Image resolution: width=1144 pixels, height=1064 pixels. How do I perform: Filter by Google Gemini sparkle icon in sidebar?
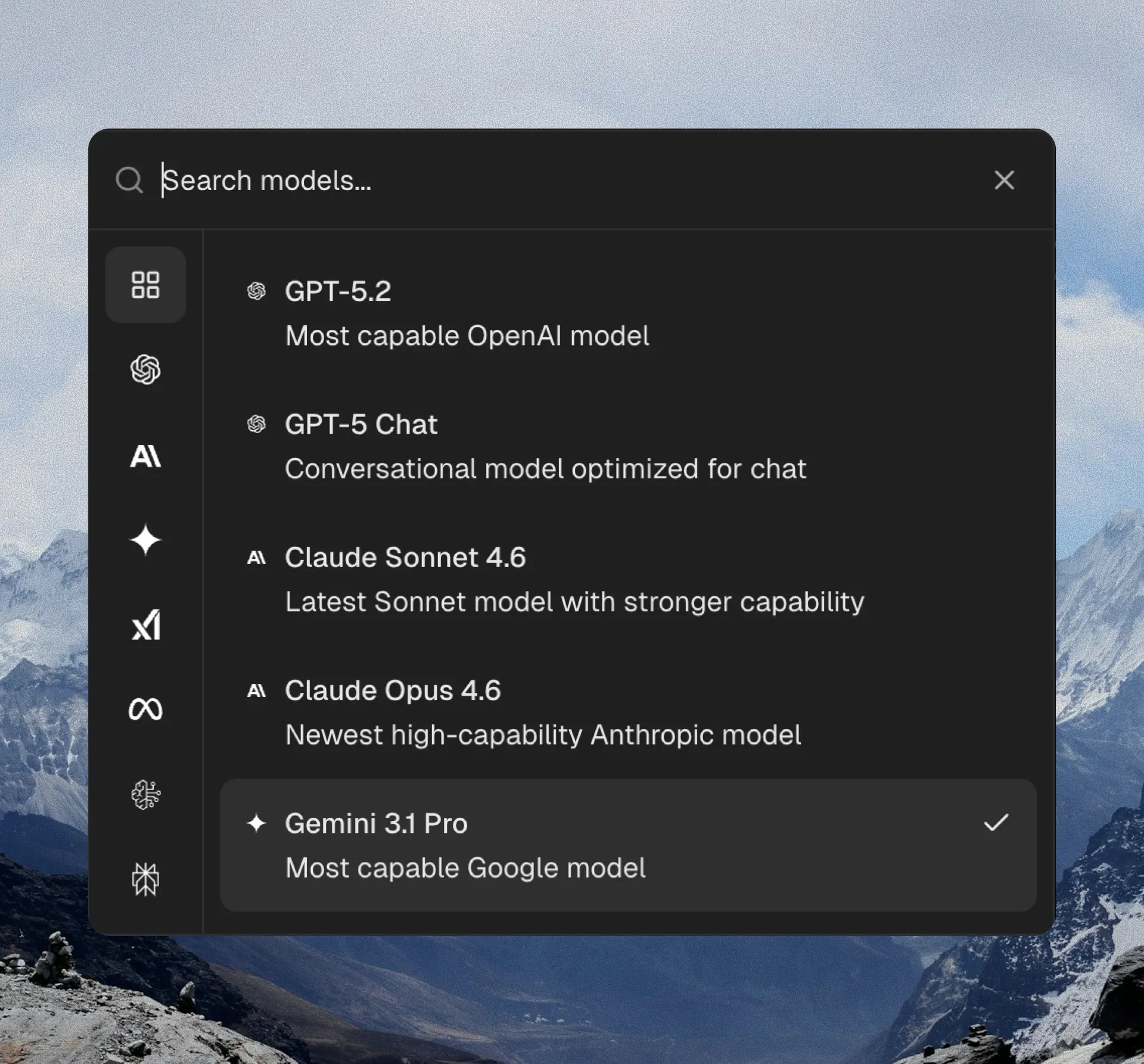coord(145,540)
